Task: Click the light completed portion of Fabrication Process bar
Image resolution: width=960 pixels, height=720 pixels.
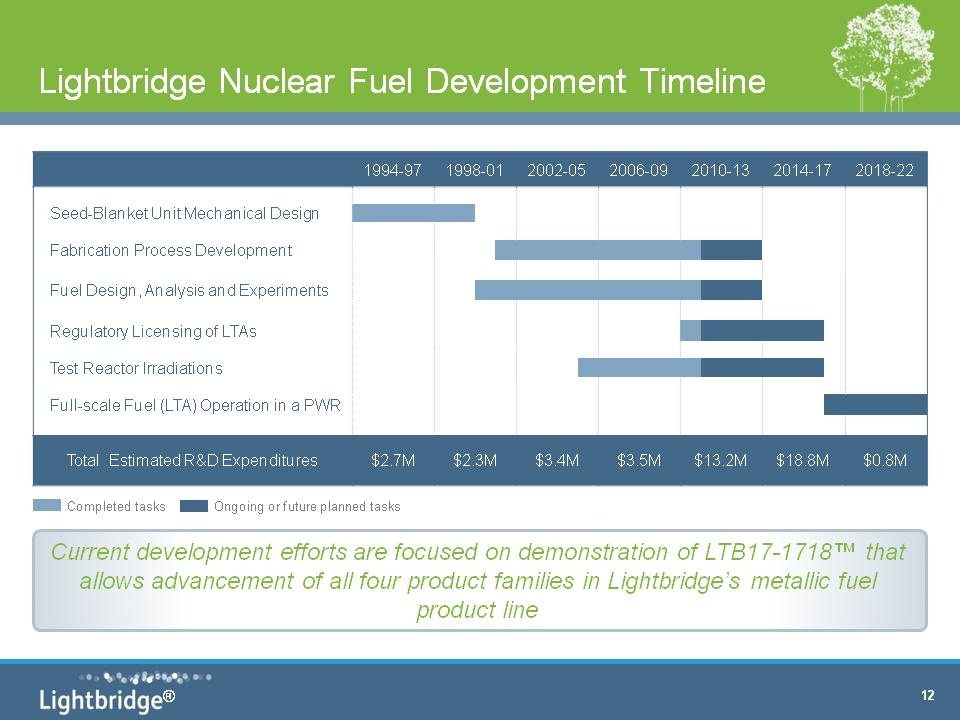Action: pos(597,250)
